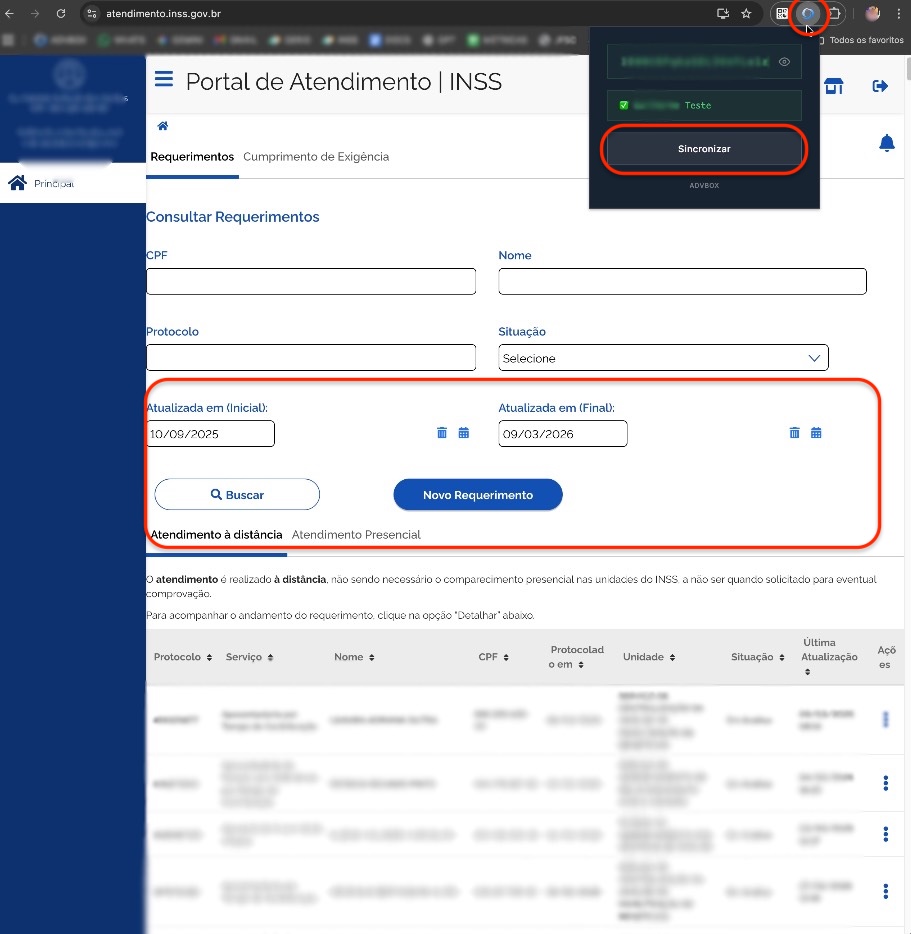The height and width of the screenshot is (934, 911).
Task: Open calendar for Atualizada em (Final)
Action: pos(816,433)
